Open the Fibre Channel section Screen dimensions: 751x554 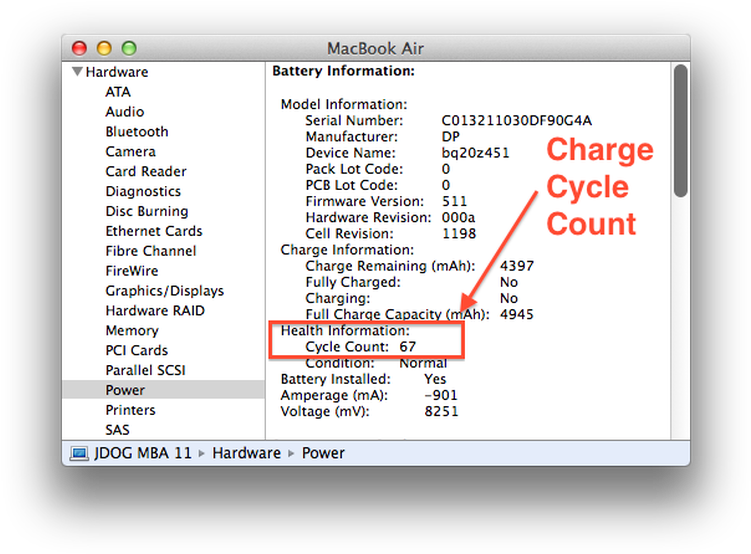pyautogui.click(x=151, y=251)
